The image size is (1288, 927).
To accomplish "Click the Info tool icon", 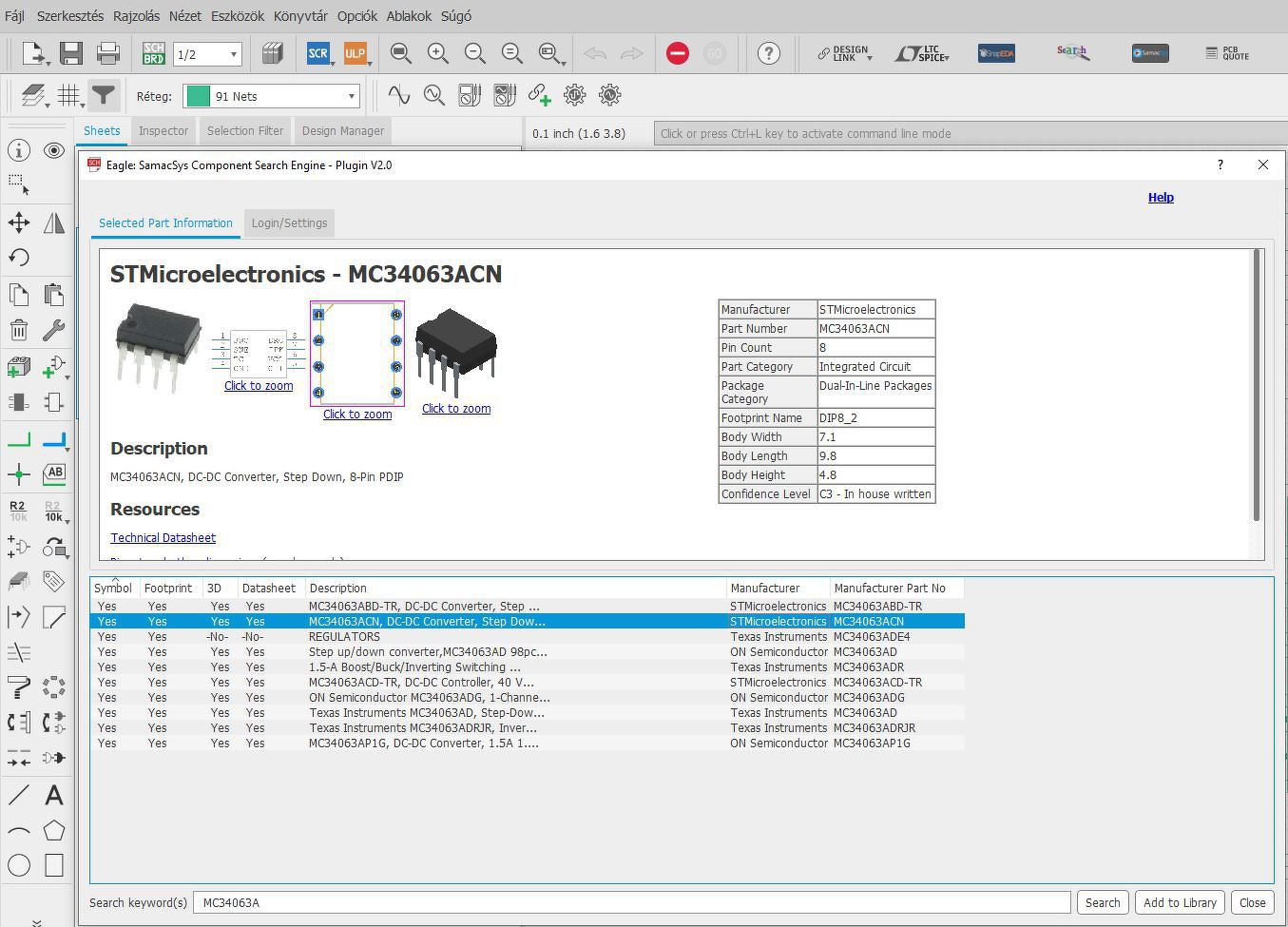I will coord(18,150).
